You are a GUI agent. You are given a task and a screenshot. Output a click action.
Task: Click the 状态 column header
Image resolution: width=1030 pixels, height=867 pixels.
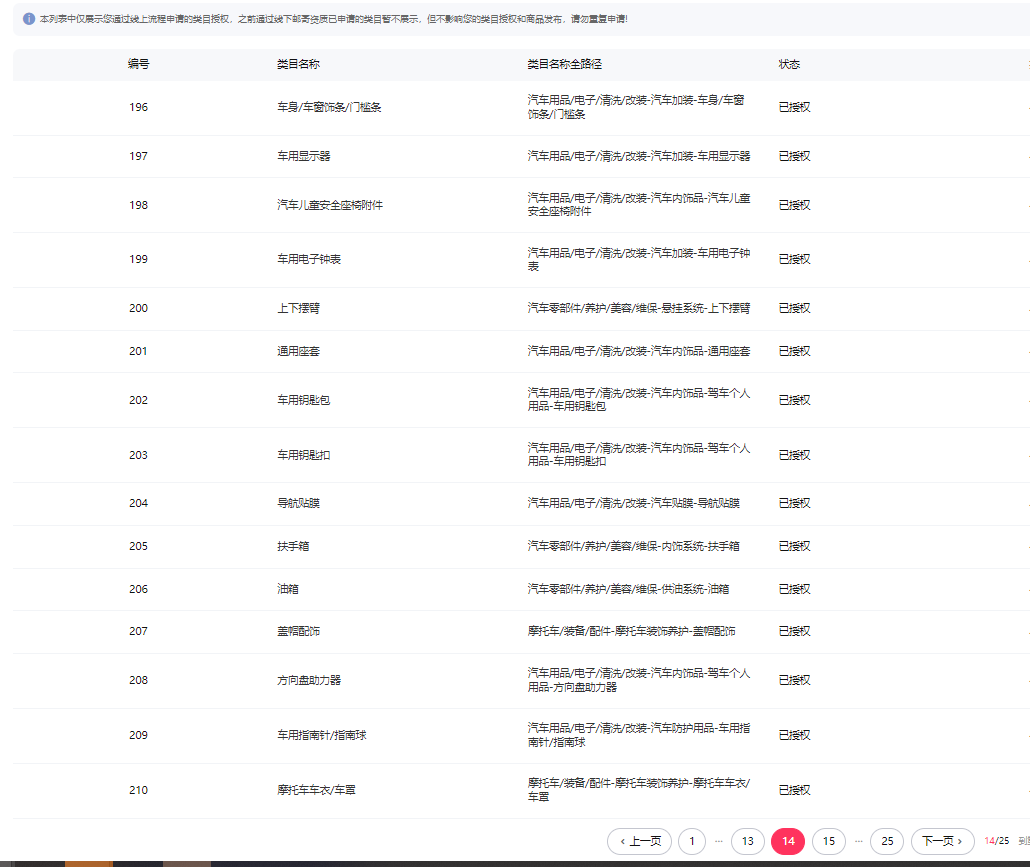pos(789,64)
